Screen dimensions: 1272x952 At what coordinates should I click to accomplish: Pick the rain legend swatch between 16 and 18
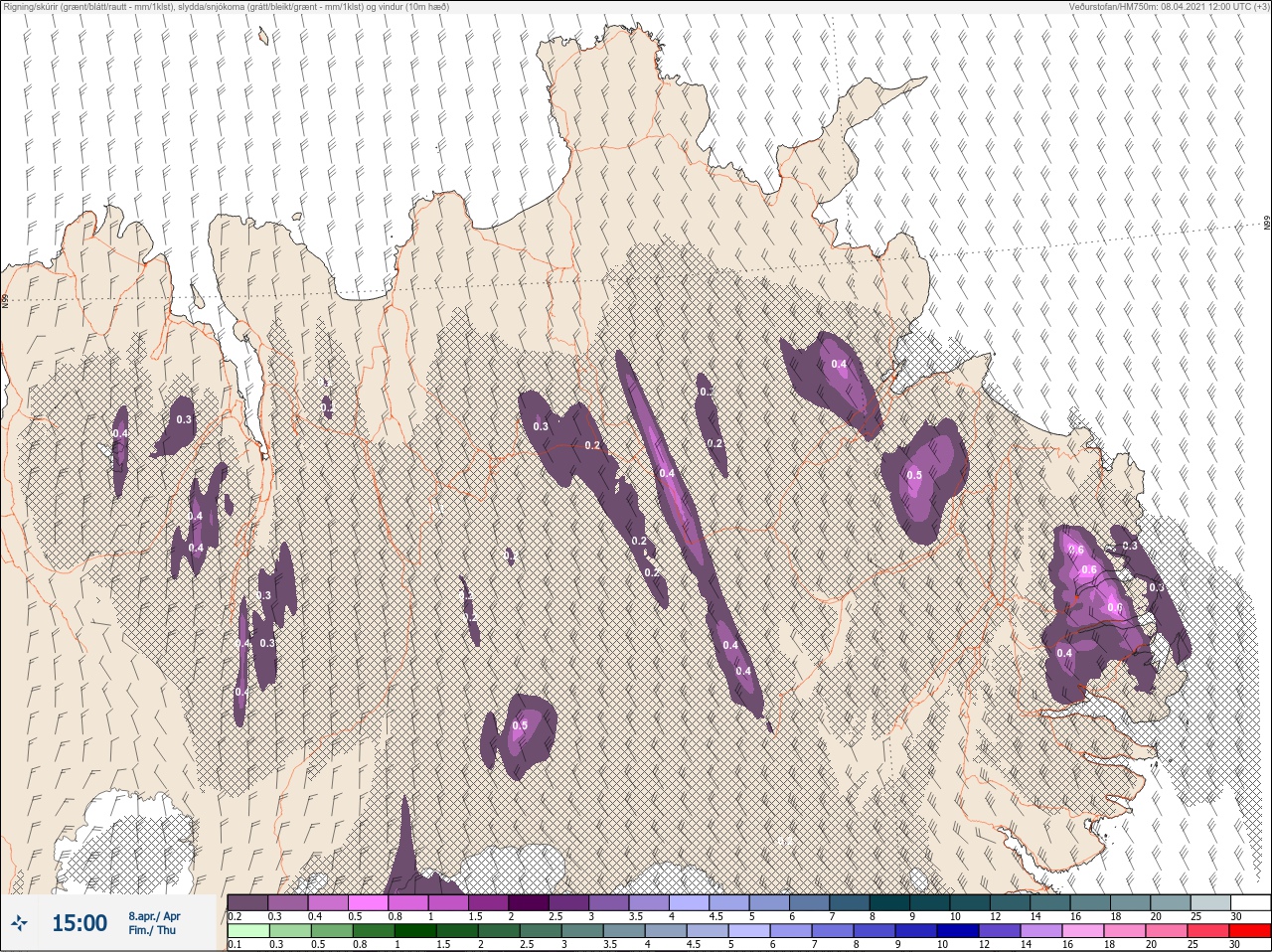[x=1083, y=930]
